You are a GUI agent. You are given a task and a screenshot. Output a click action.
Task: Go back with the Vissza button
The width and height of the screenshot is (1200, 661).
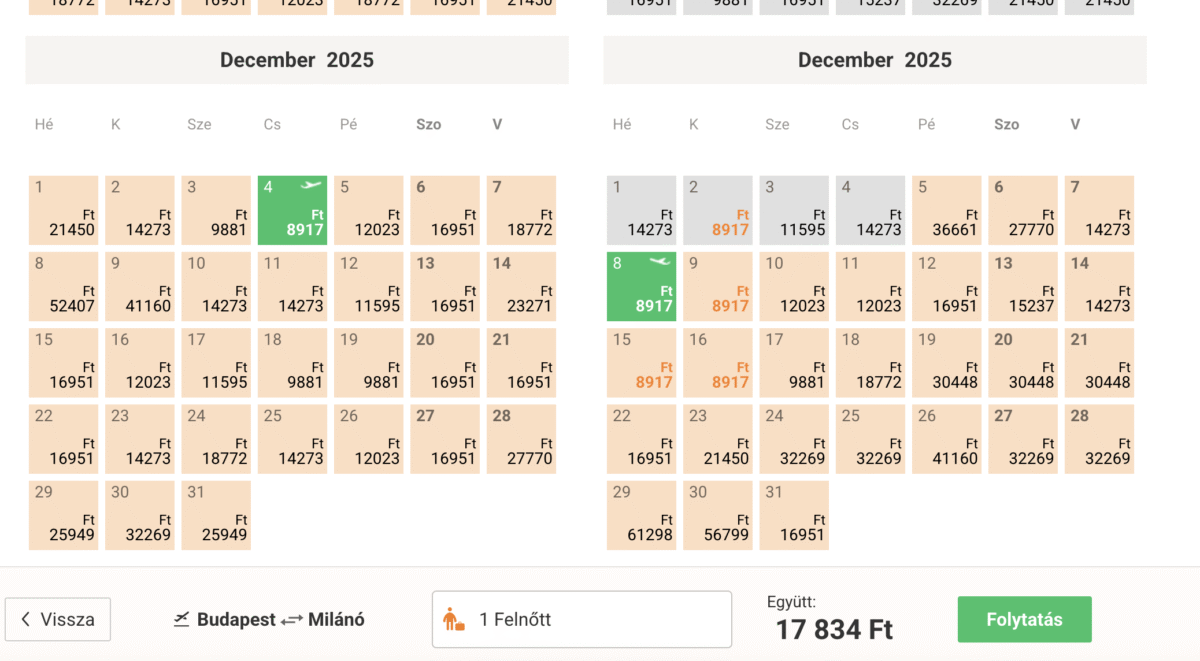[58, 619]
